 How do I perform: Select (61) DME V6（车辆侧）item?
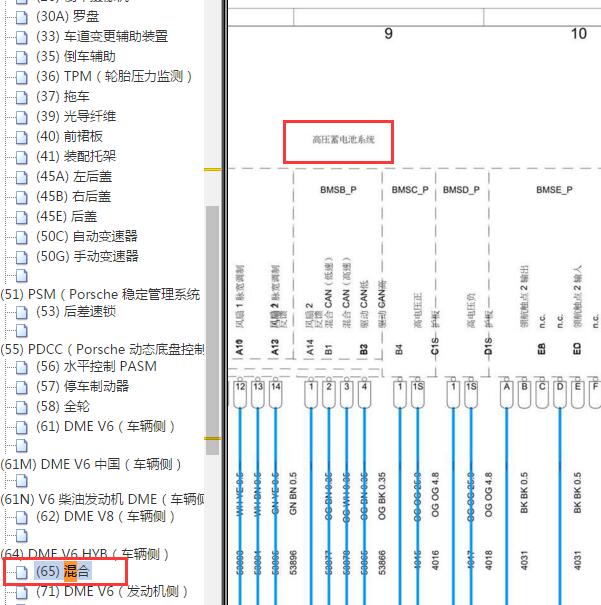pos(105,427)
